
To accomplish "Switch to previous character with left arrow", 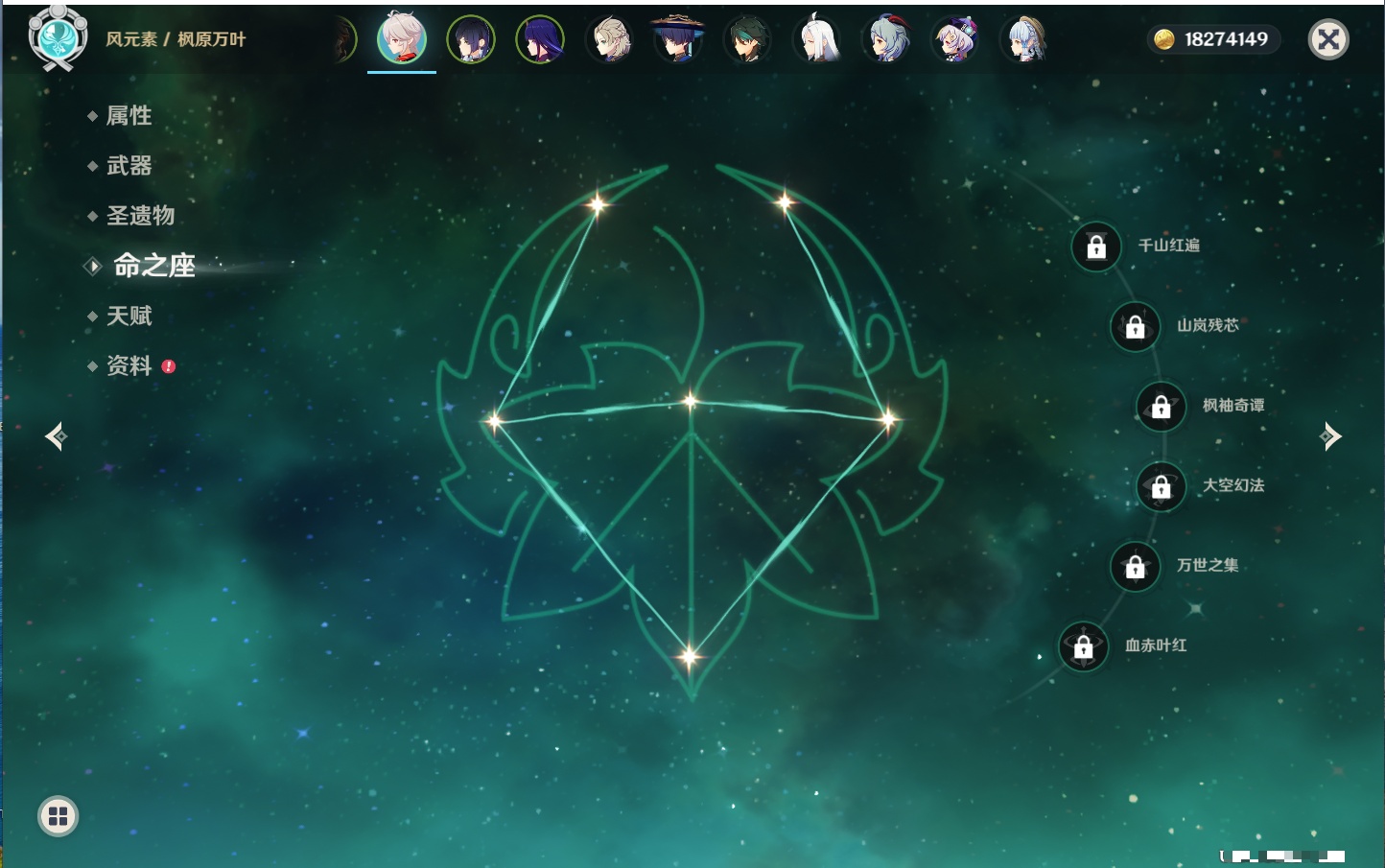I will [56, 436].
